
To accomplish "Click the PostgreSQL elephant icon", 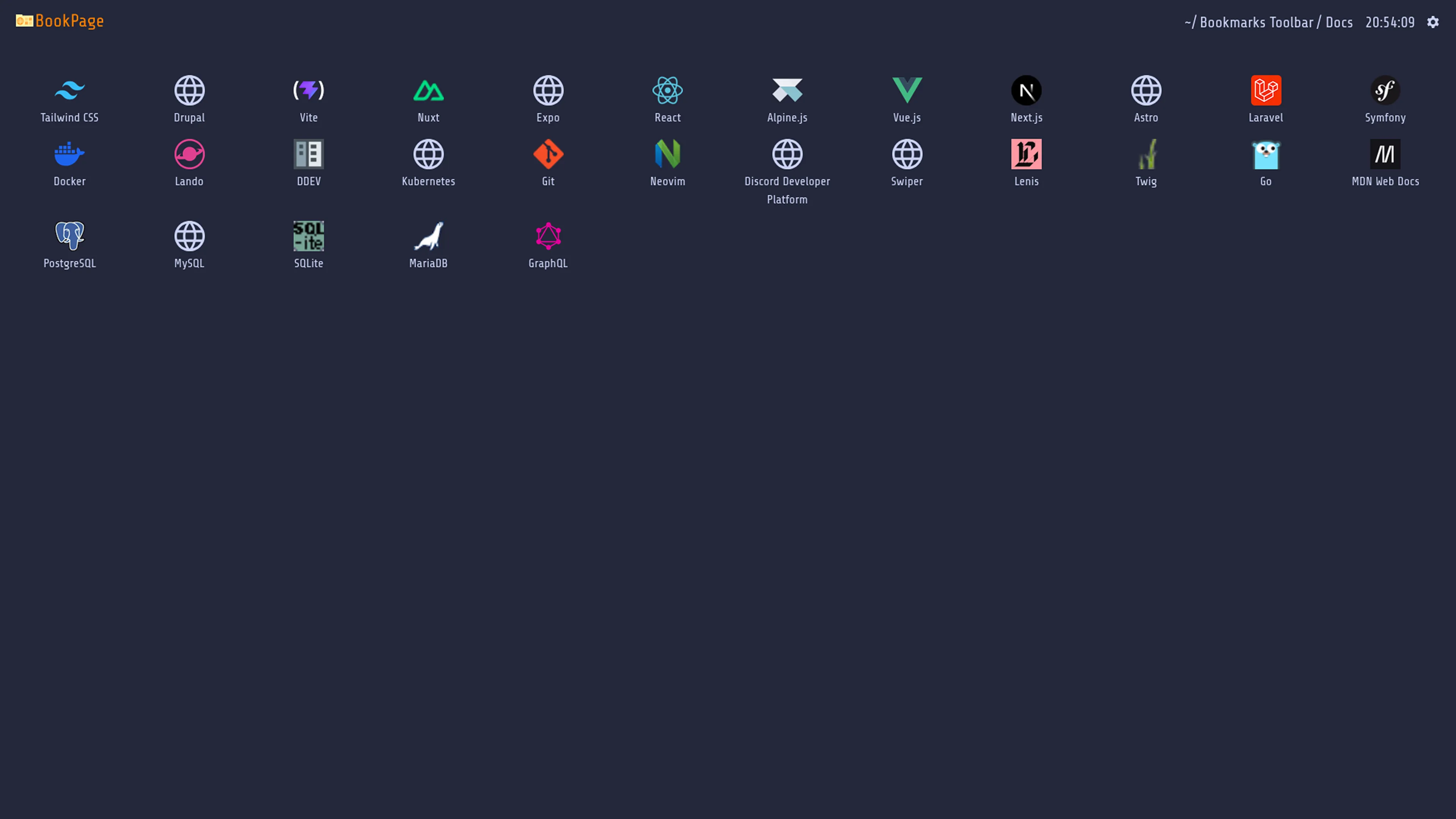I will [x=69, y=236].
